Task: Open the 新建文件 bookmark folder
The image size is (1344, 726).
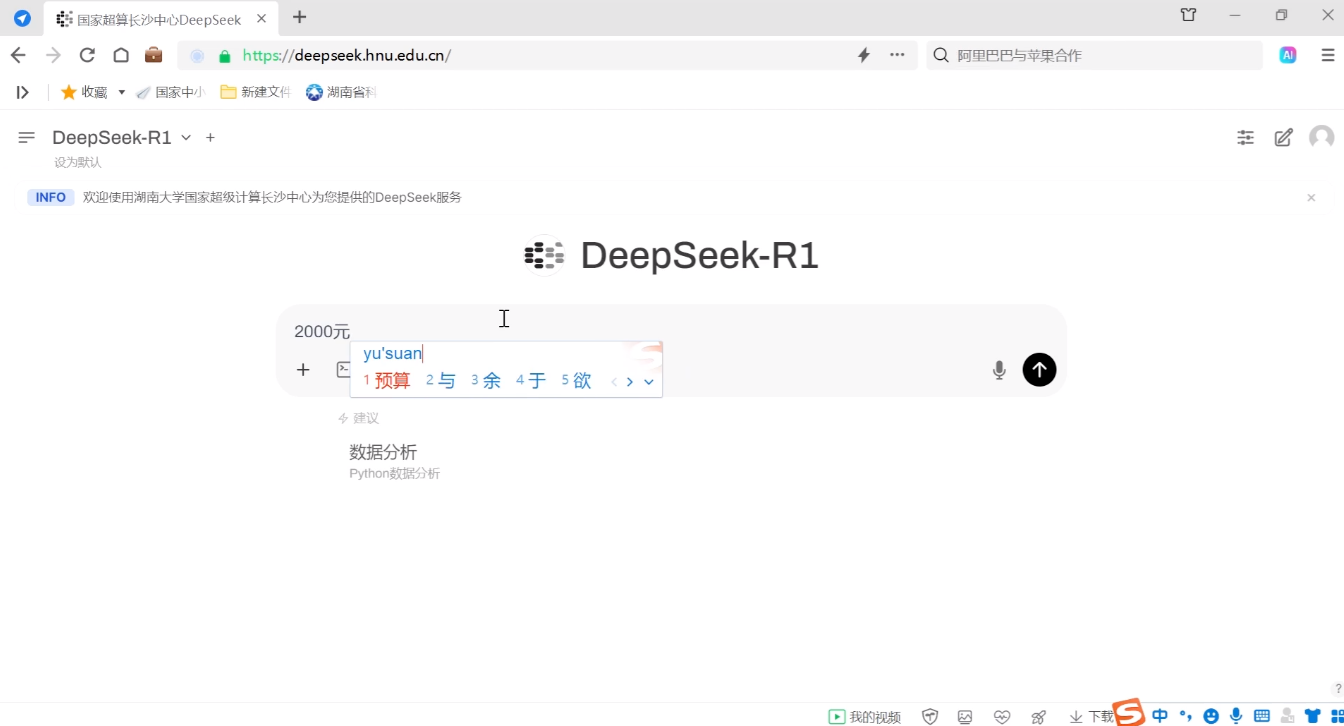Action: coord(255,92)
